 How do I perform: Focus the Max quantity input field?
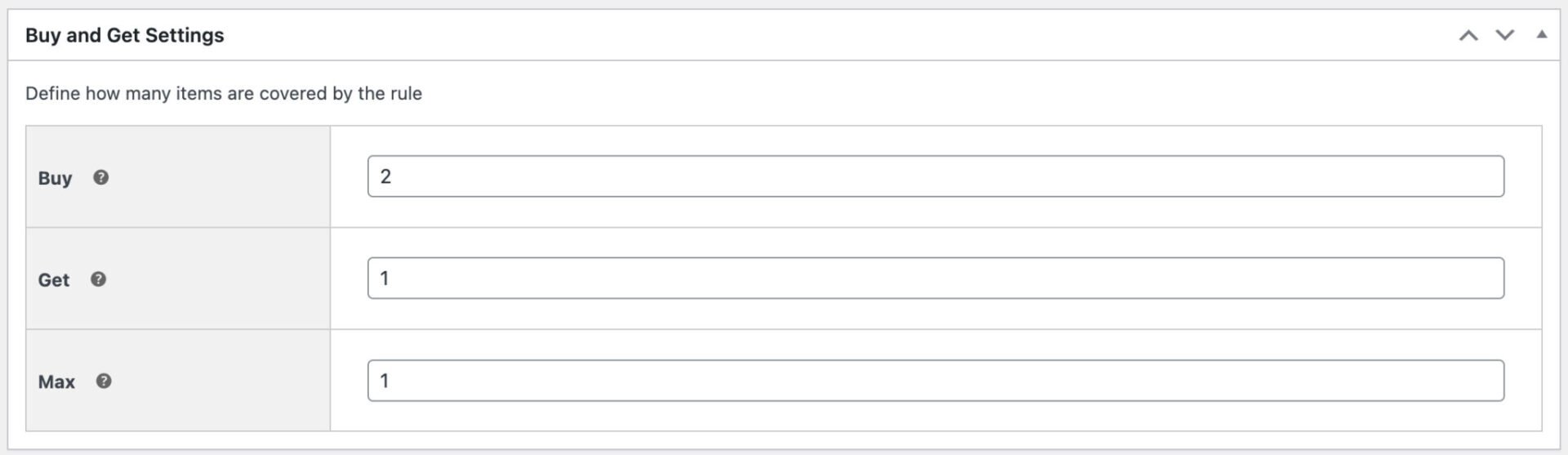(935, 381)
